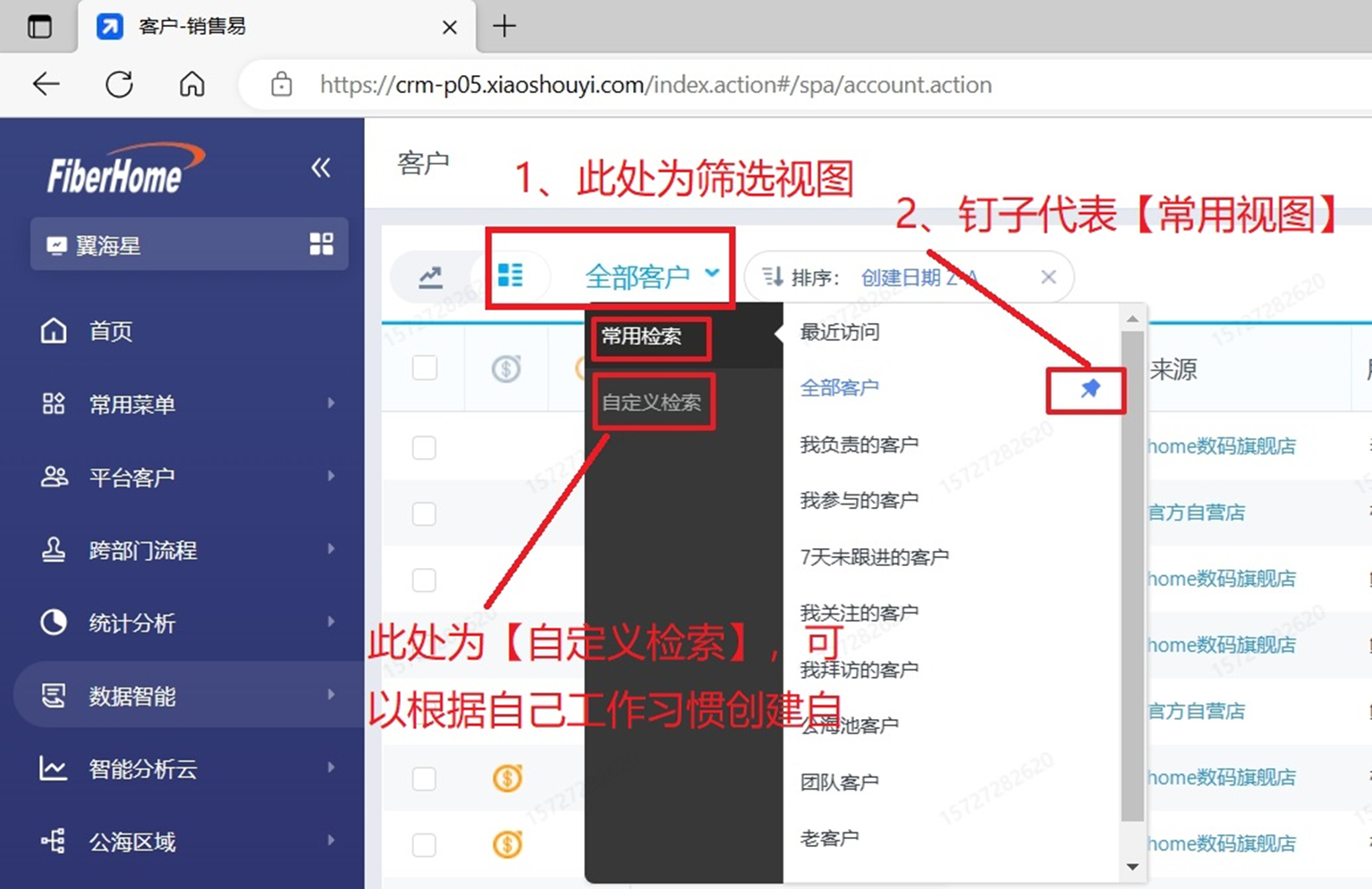The height and width of the screenshot is (889, 1372).
Task: Choose 团队客户 view
Action: [839, 783]
